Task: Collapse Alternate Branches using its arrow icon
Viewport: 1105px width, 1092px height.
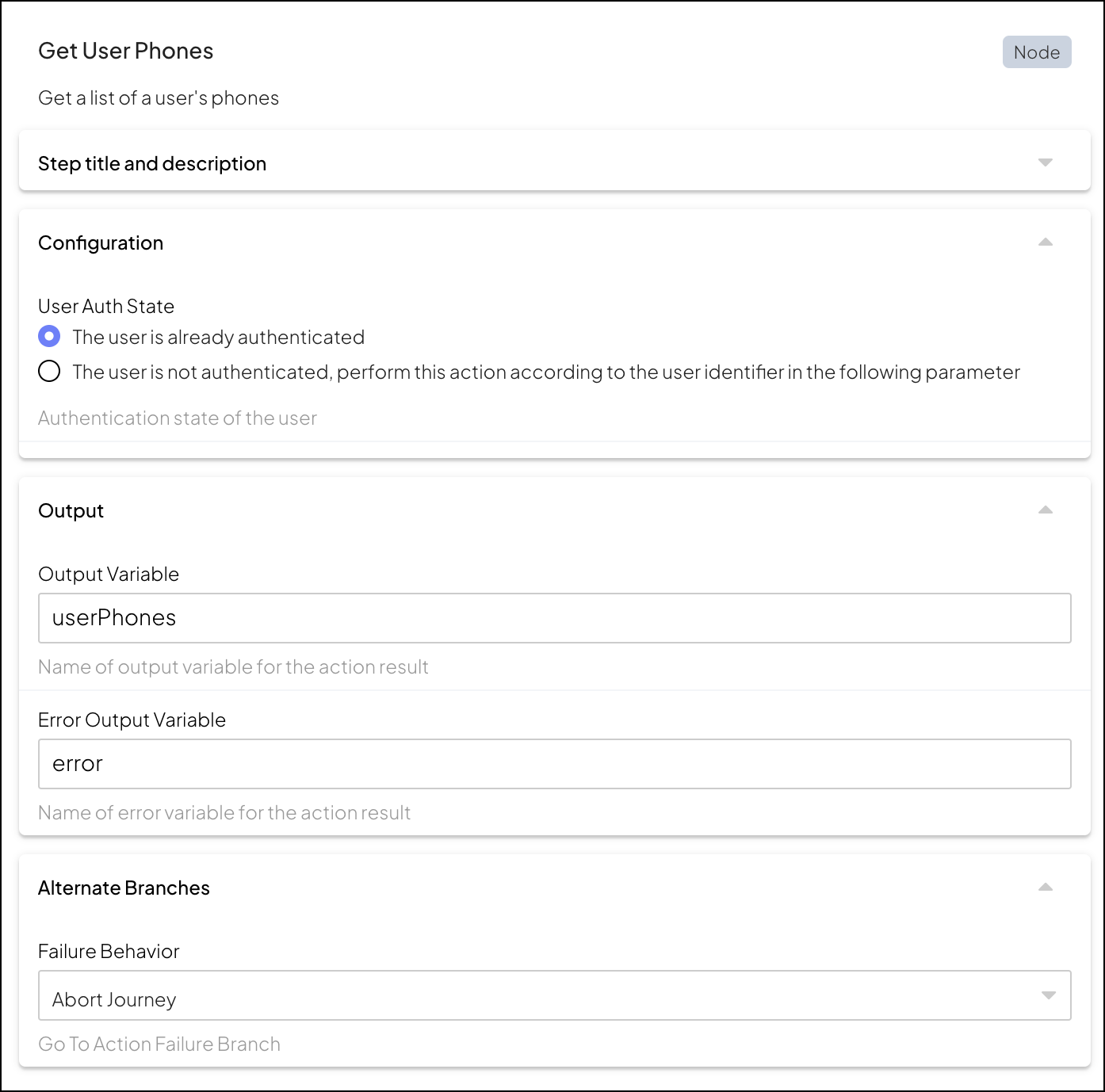Action: coord(1045,887)
